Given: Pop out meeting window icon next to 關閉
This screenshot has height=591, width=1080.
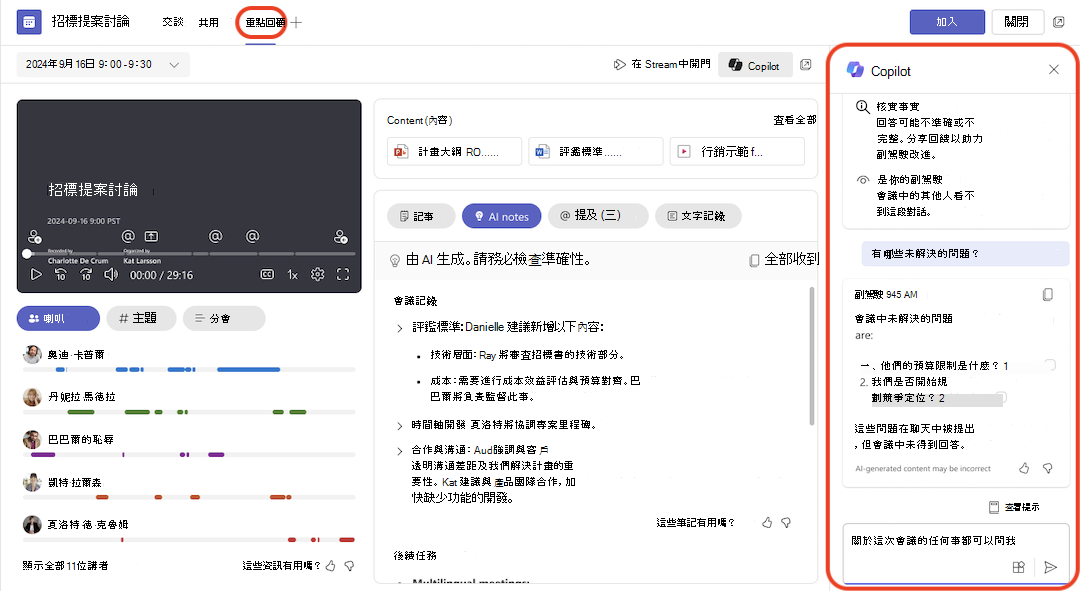Looking at the screenshot, I should [1059, 22].
